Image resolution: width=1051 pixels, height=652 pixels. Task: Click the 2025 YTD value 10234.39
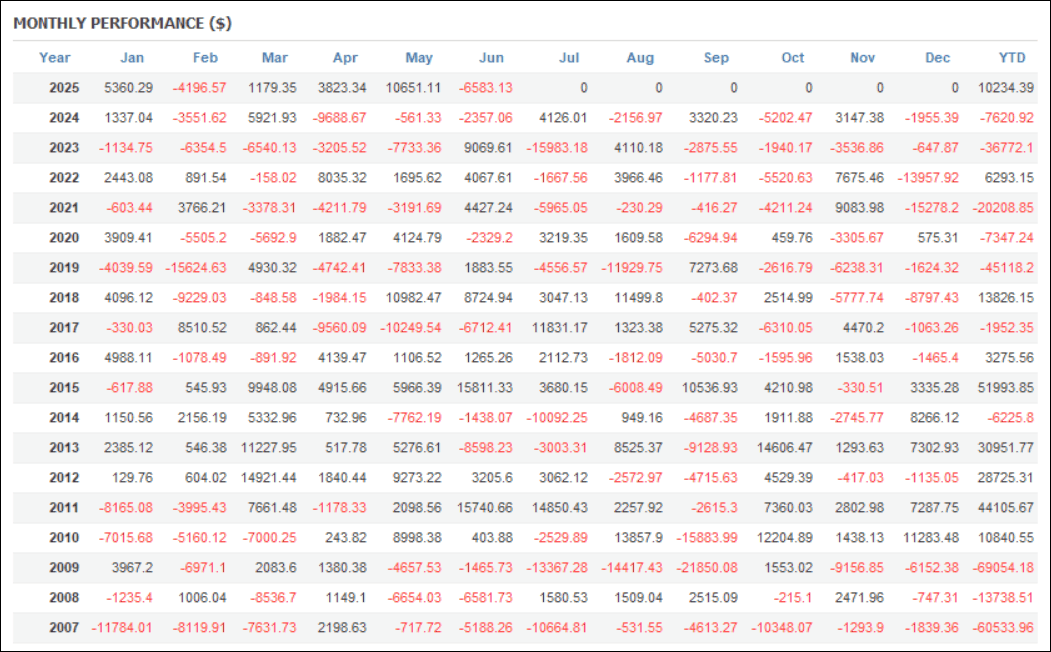point(1005,88)
